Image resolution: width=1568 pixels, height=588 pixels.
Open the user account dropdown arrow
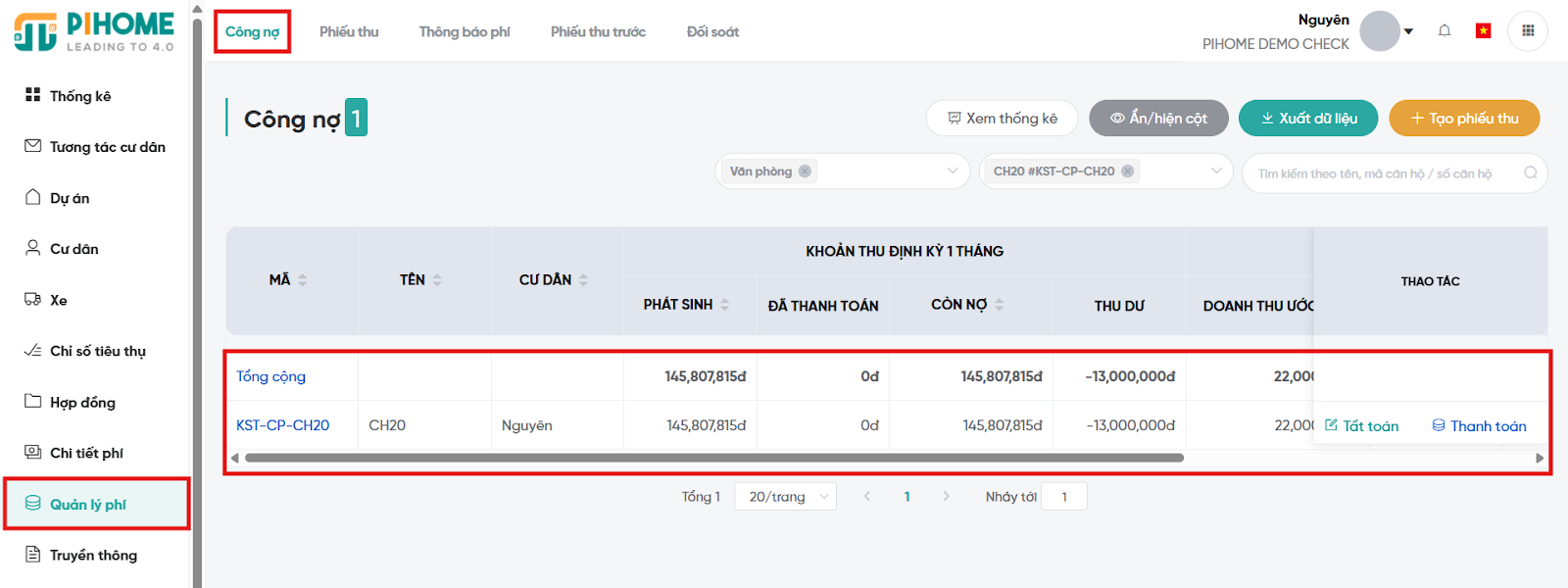point(1408,31)
